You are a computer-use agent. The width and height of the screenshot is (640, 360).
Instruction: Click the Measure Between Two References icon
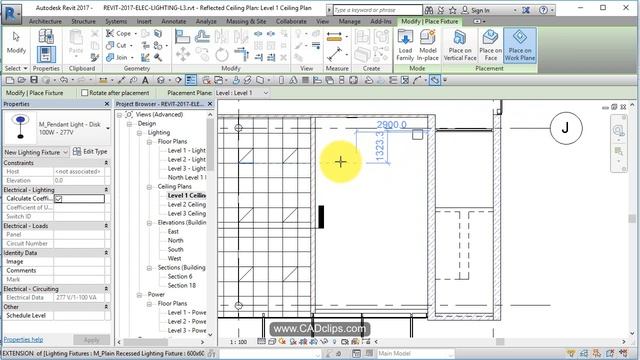pos(334,53)
